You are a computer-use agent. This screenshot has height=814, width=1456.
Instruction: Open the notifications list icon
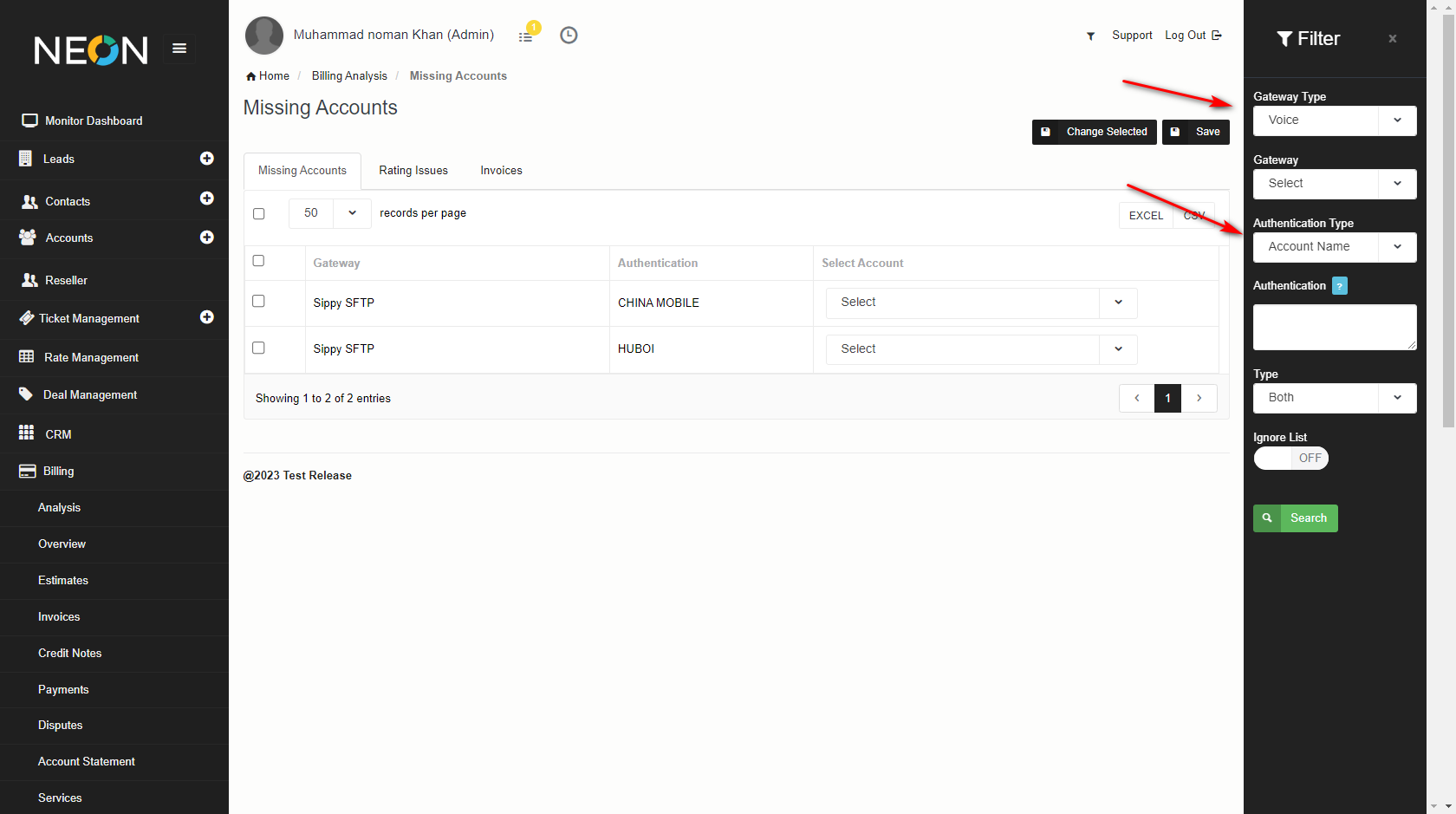pos(526,36)
